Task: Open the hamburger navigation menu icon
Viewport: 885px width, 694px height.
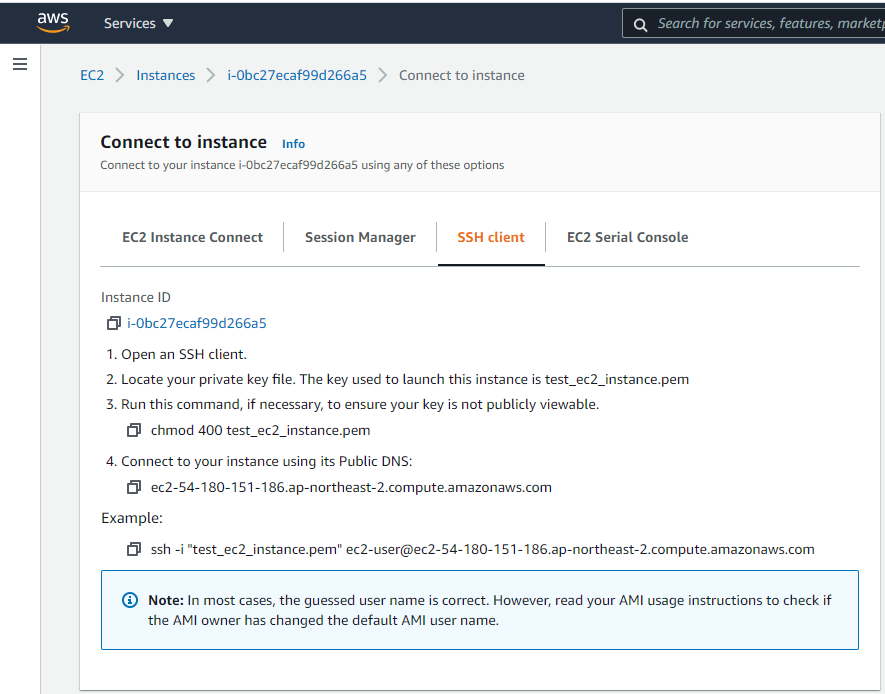Action: click(x=20, y=64)
